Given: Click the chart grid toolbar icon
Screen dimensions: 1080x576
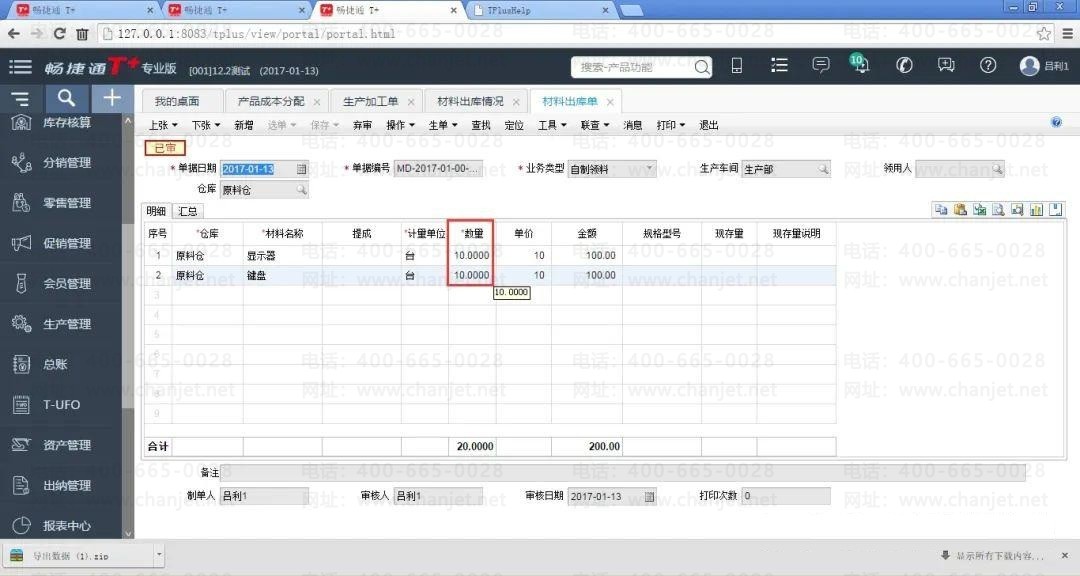Looking at the screenshot, I should 1037,209.
